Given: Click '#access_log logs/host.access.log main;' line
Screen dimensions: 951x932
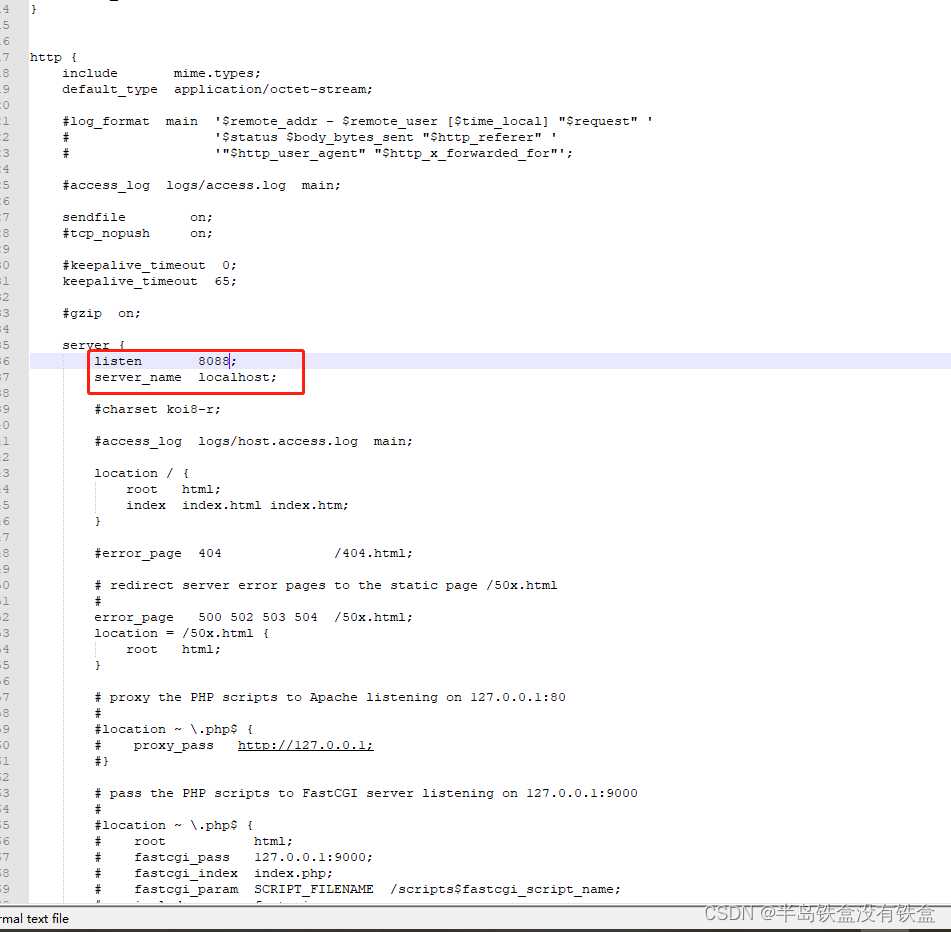Looking at the screenshot, I should [254, 441].
